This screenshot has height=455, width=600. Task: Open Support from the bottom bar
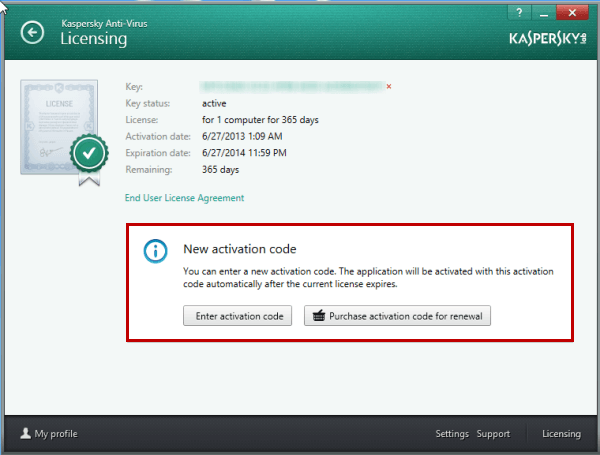(493, 434)
